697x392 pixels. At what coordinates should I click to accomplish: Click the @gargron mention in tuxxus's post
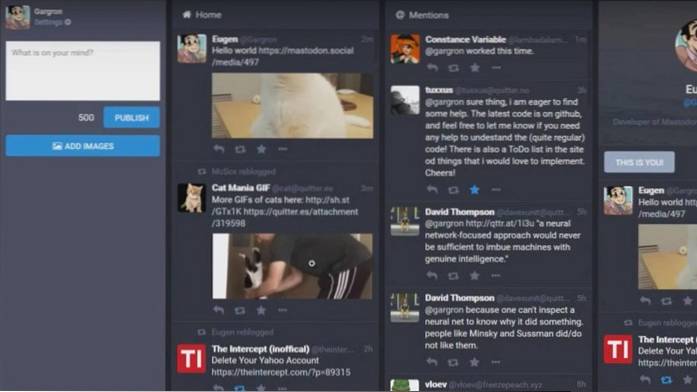coord(445,102)
